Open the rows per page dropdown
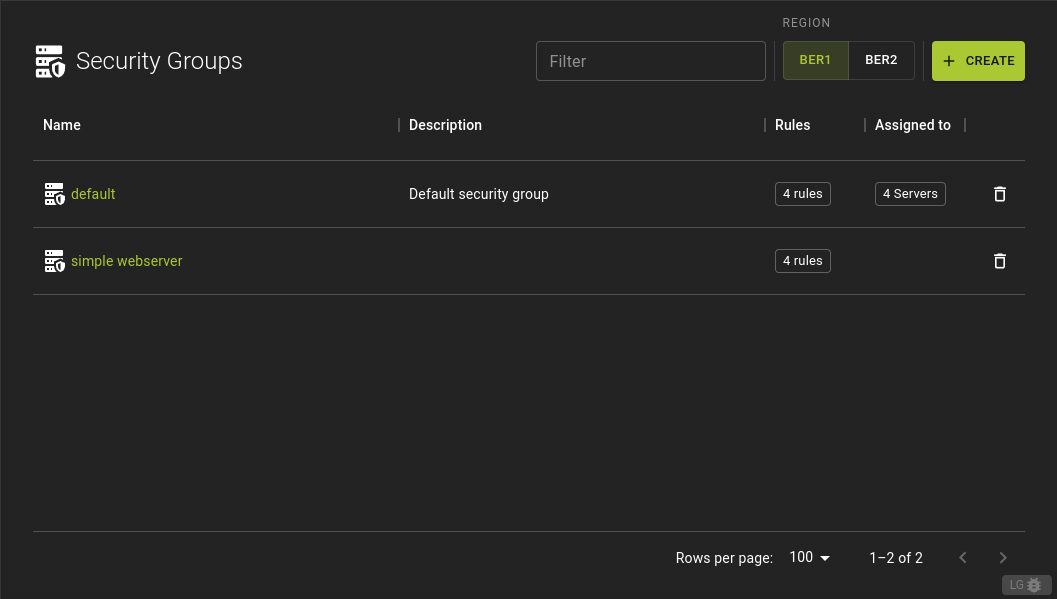The width and height of the screenshot is (1057, 599). (x=808, y=558)
